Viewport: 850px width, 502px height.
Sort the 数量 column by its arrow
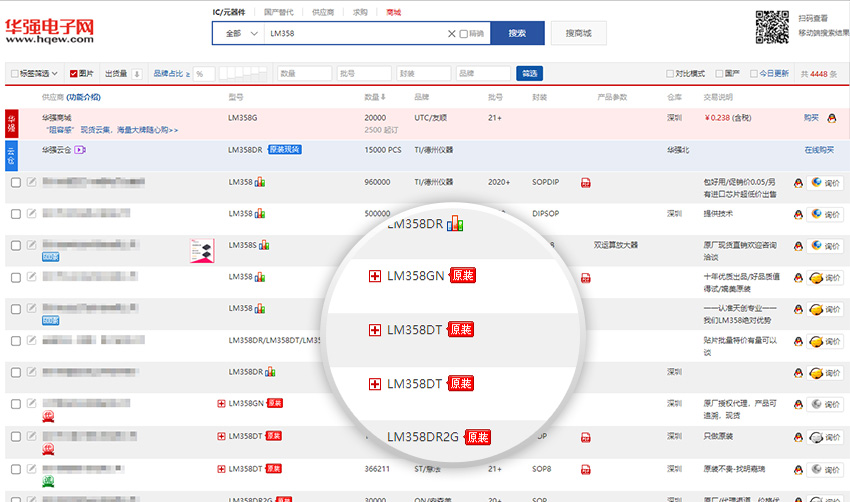(383, 97)
